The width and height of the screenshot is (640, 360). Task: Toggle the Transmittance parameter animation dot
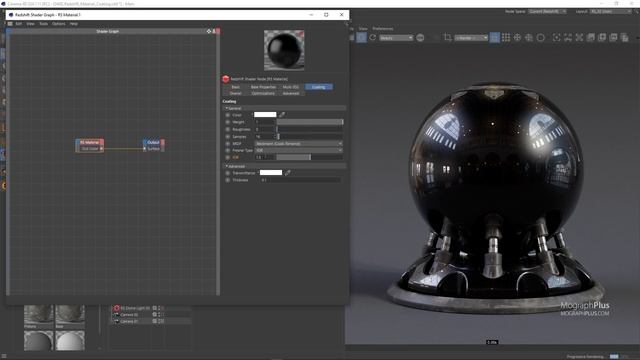click(228, 173)
